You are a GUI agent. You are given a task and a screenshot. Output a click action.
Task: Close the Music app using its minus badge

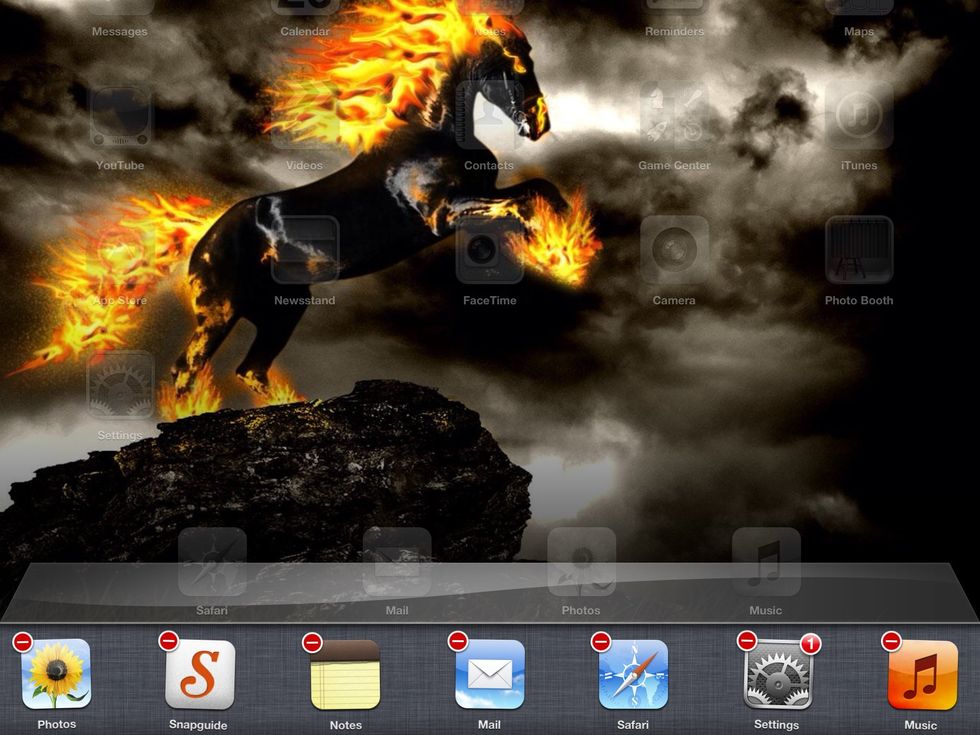[x=890, y=641]
